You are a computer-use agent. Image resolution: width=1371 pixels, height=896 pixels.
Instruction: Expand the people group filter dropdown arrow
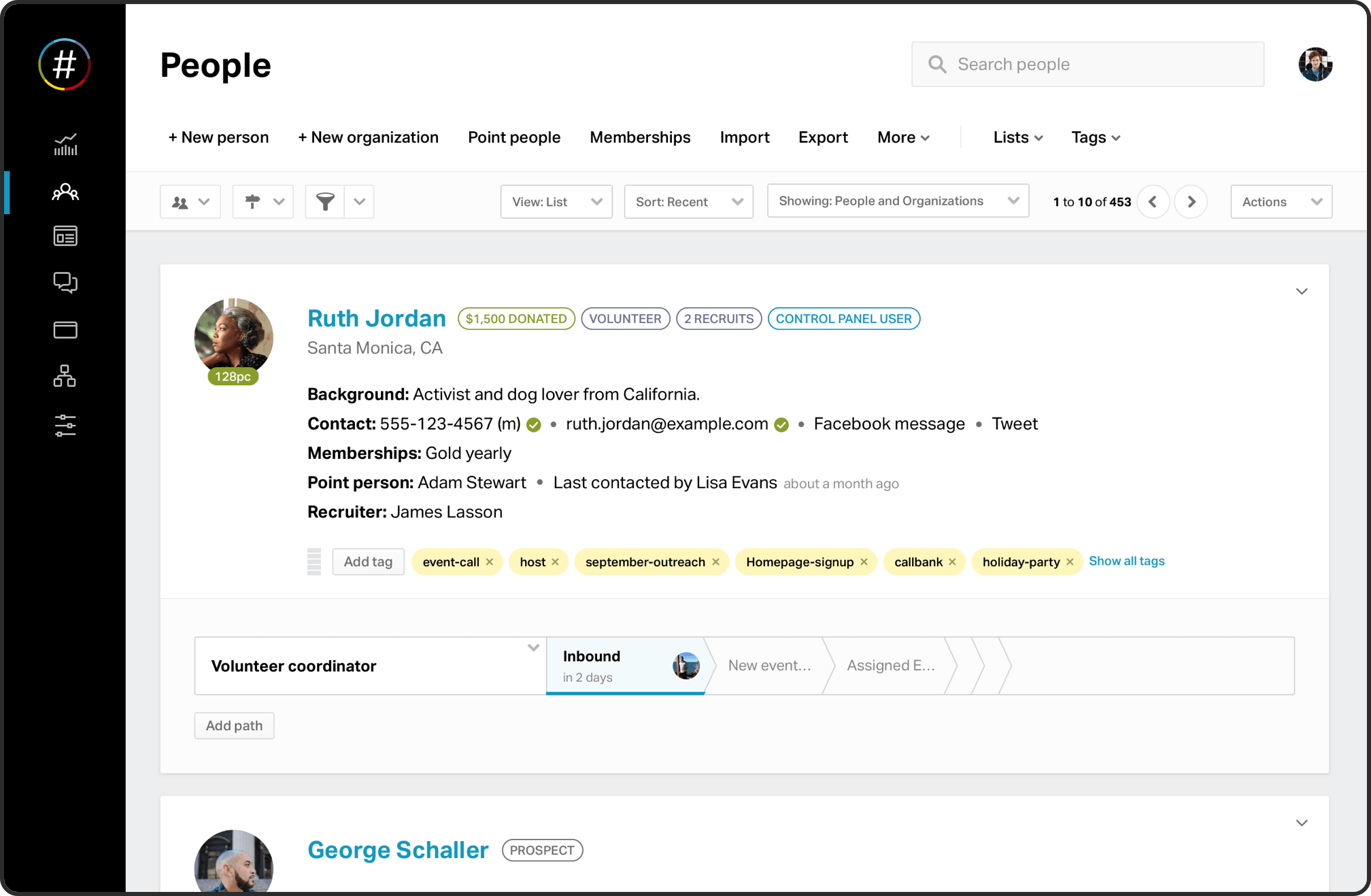tap(204, 202)
